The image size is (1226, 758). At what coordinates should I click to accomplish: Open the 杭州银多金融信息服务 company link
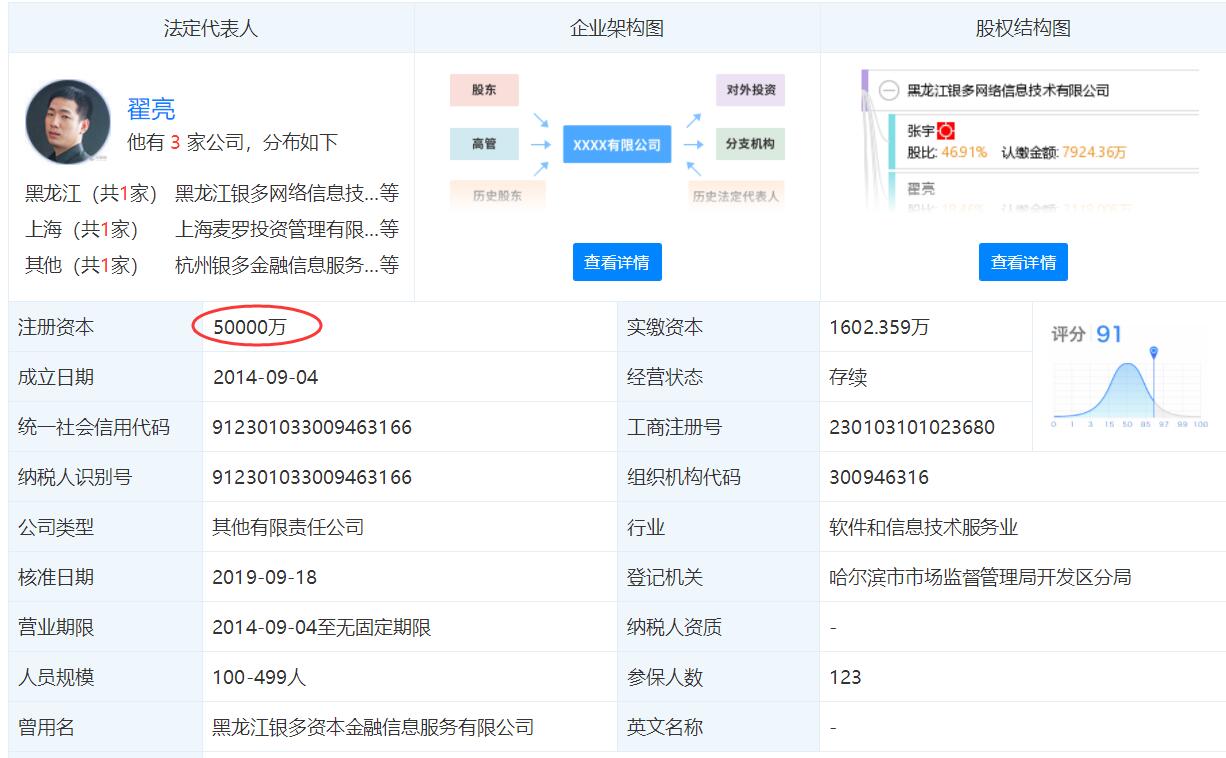pos(277,265)
